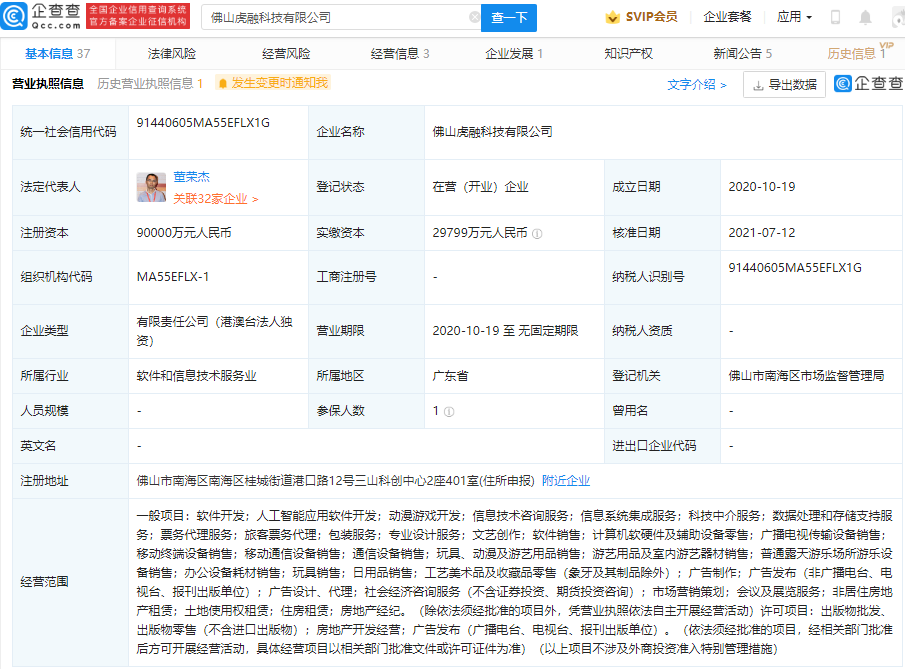The height and width of the screenshot is (669, 905).
Task: Select the registered address text
Action: pos(335,480)
